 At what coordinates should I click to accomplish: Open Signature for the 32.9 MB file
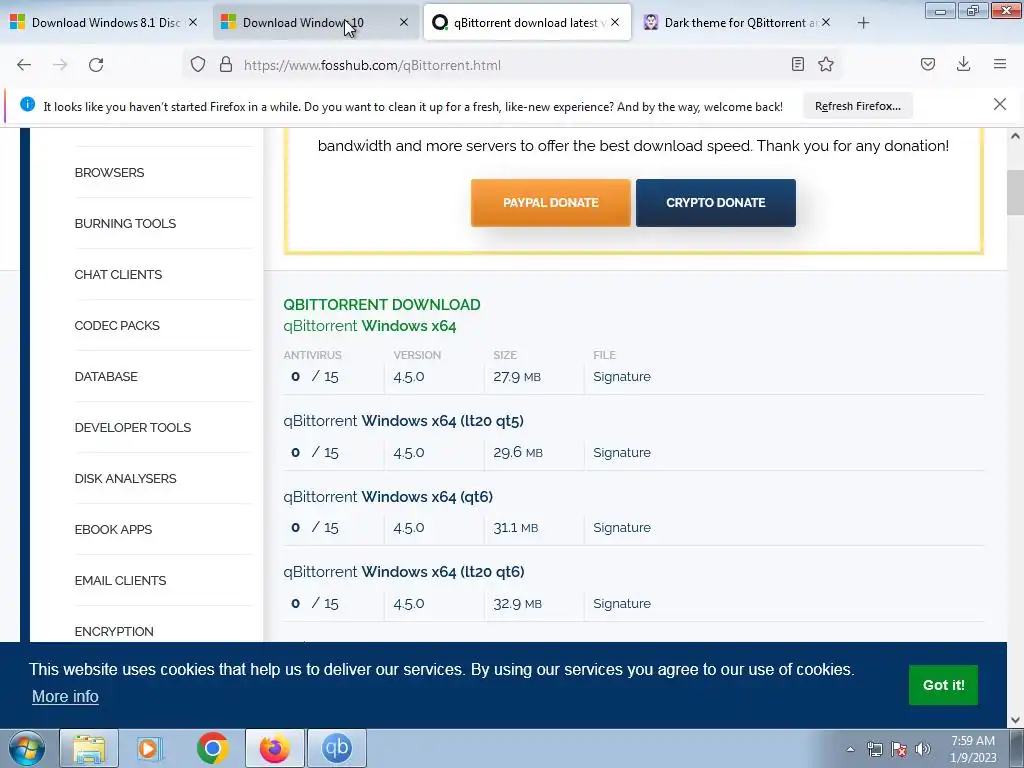tap(622, 603)
